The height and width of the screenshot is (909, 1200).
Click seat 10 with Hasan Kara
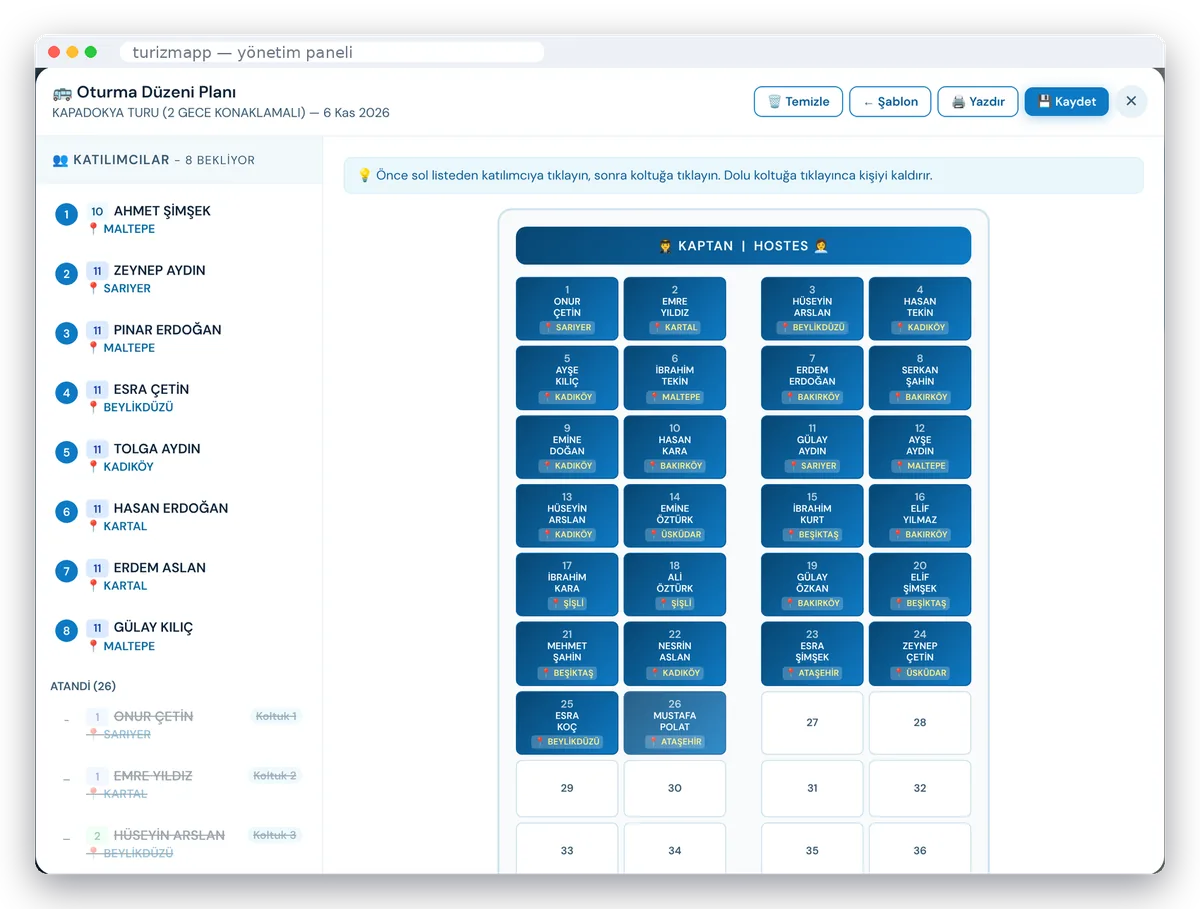[x=675, y=447]
